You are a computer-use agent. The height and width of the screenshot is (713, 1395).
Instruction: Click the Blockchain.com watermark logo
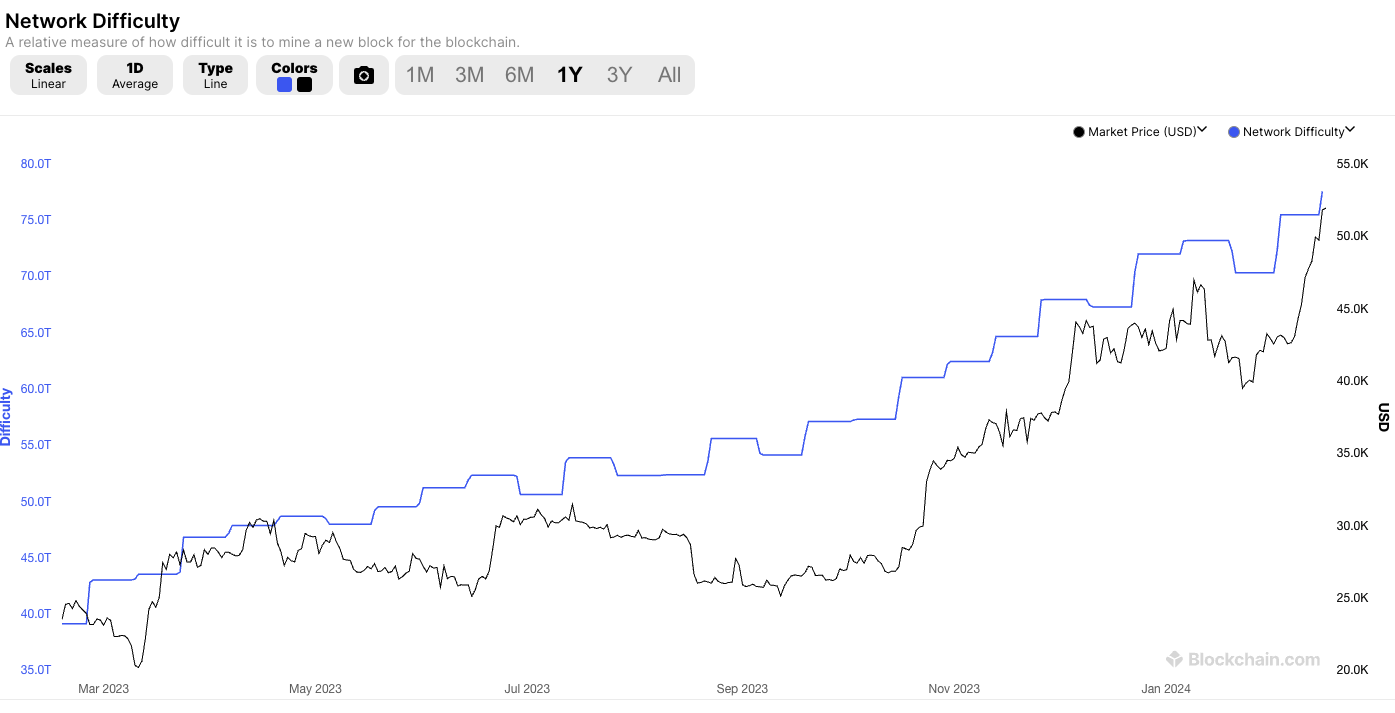tap(1243, 660)
